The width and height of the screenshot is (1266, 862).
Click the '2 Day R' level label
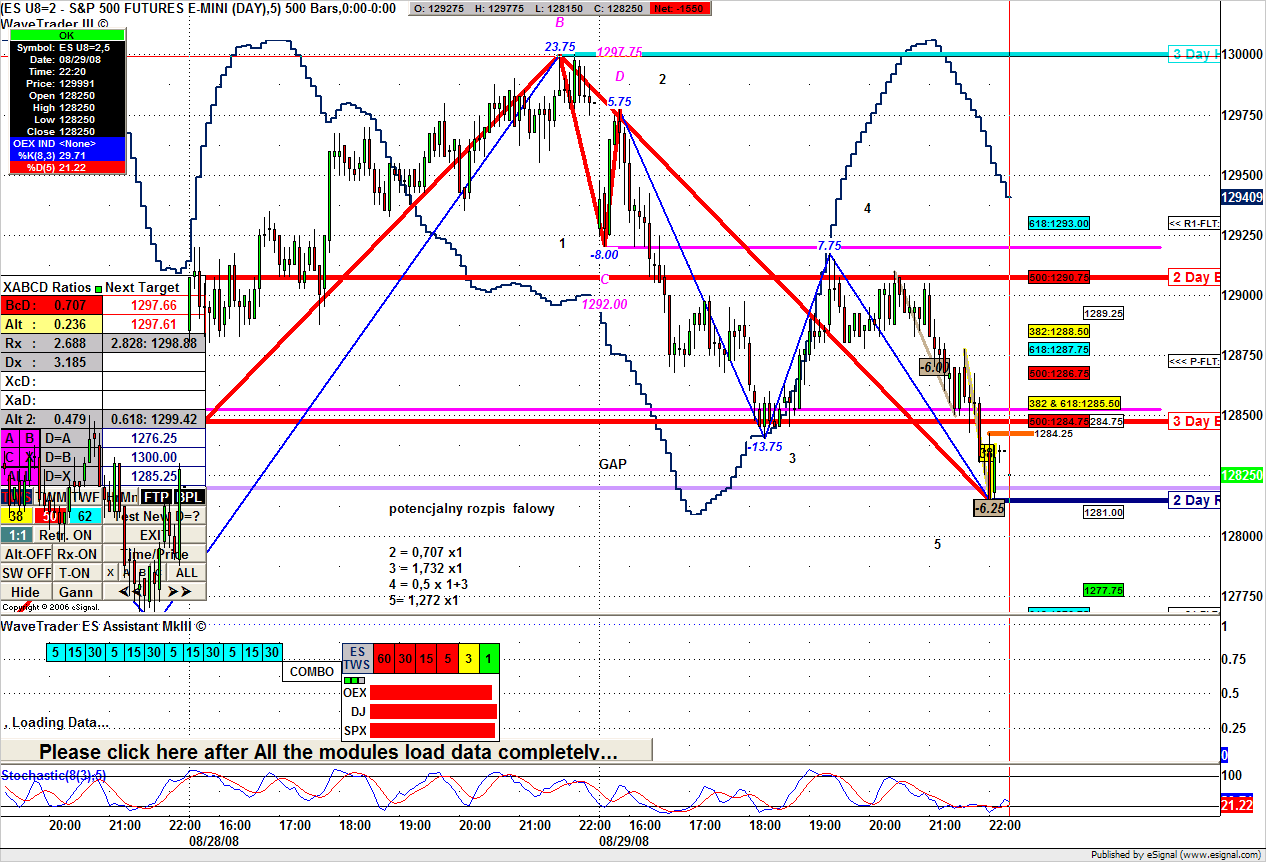1194,500
